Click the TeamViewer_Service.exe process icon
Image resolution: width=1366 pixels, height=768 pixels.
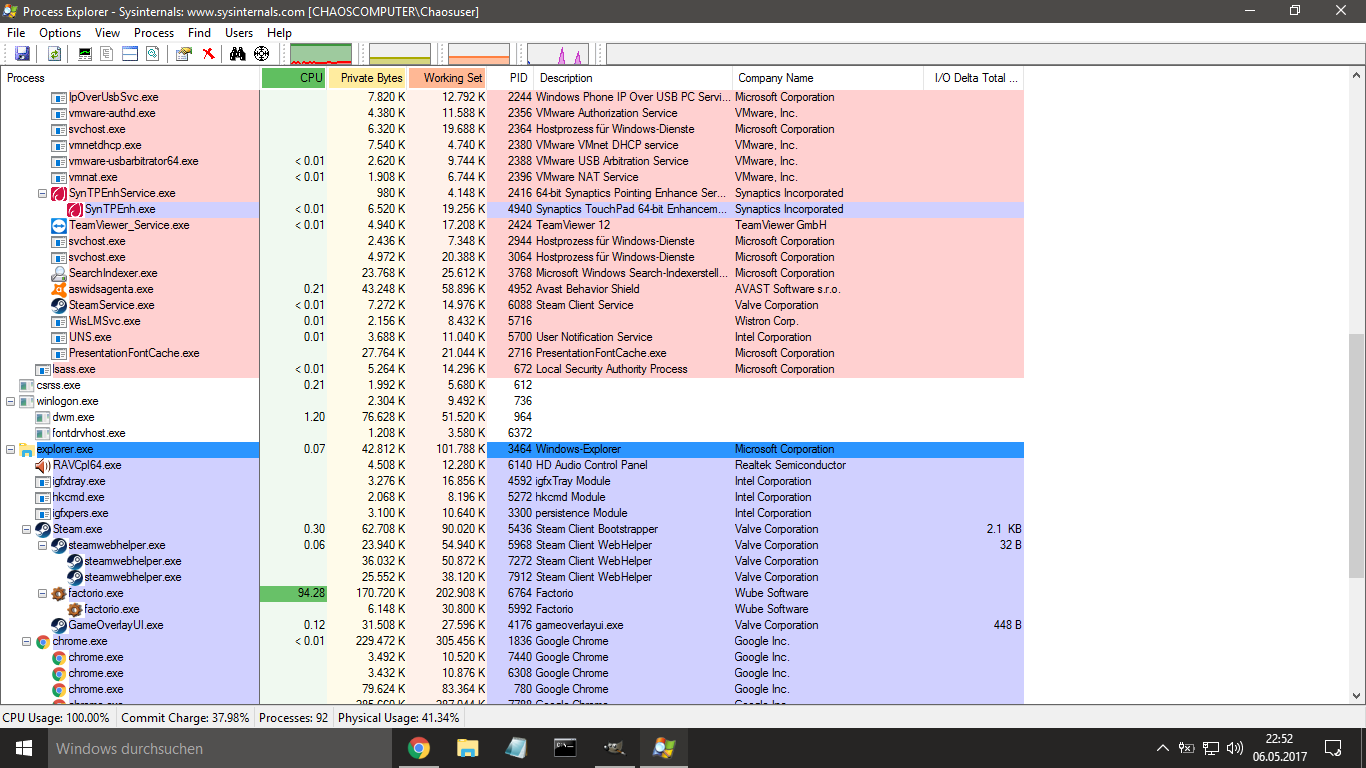coord(59,225)
